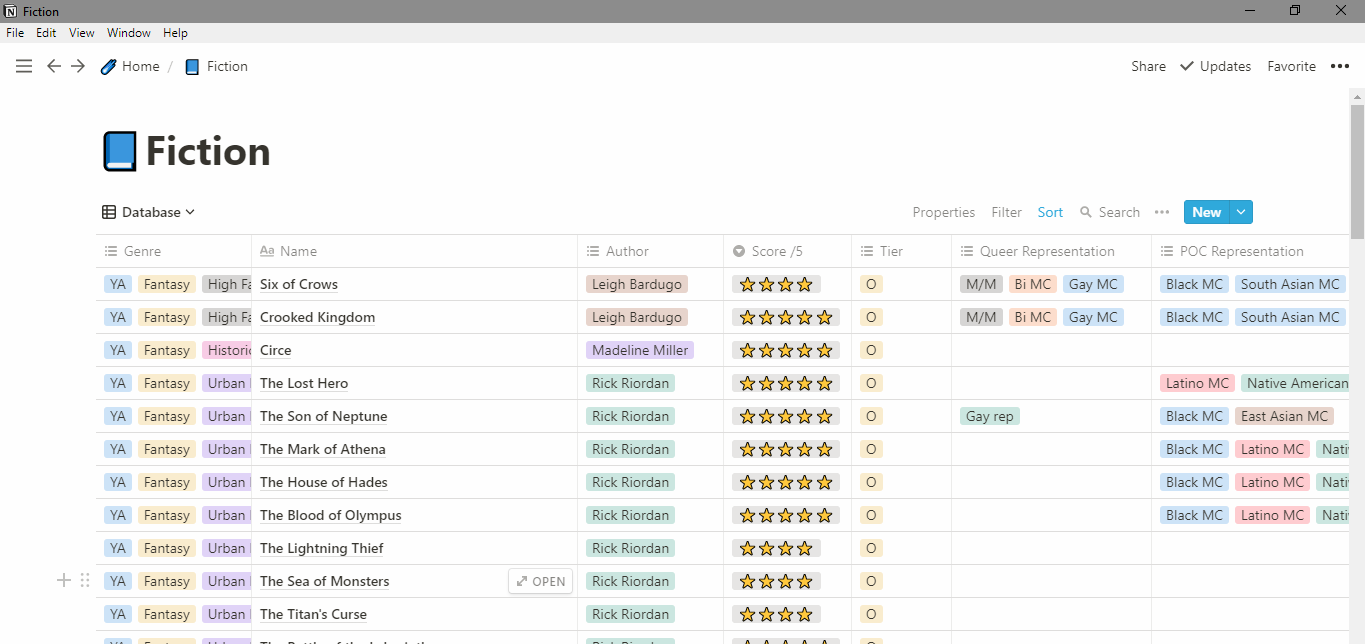The width and height of the screenshot is (1365, 644).
Task: Navigate to Home in the breadcrumb
Action: point(130,66)
